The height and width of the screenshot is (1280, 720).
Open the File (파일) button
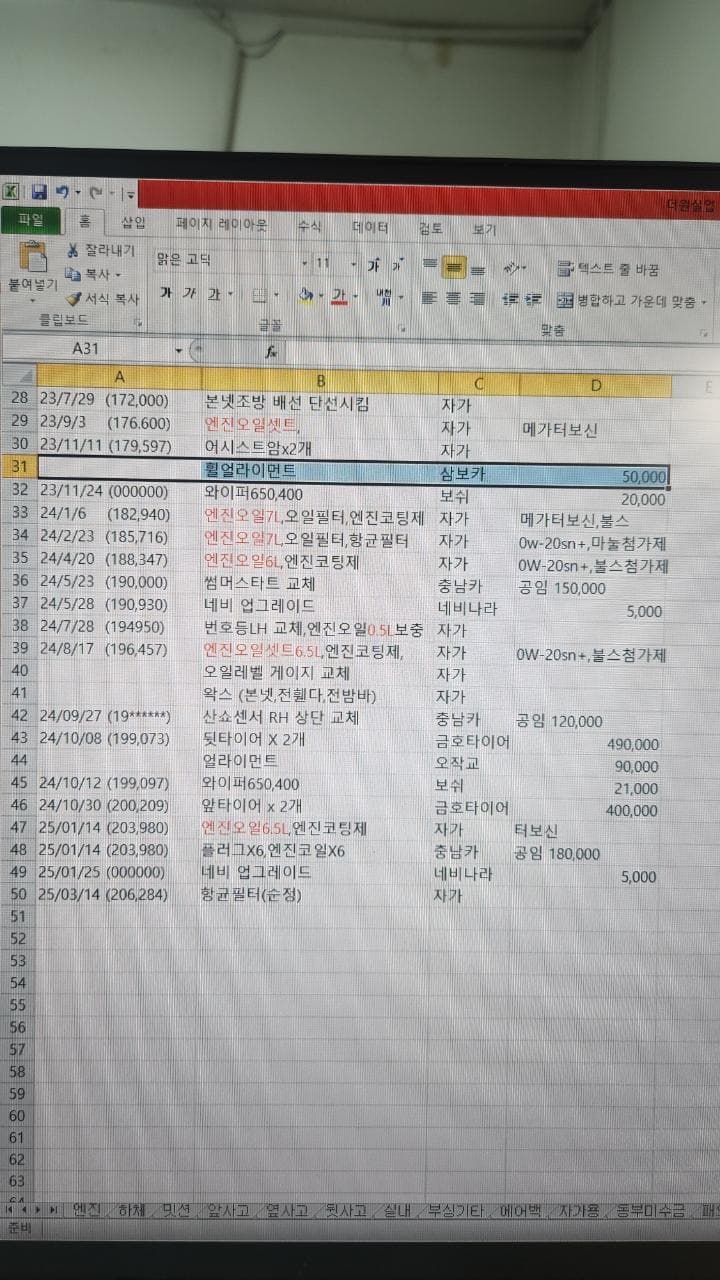31,221
